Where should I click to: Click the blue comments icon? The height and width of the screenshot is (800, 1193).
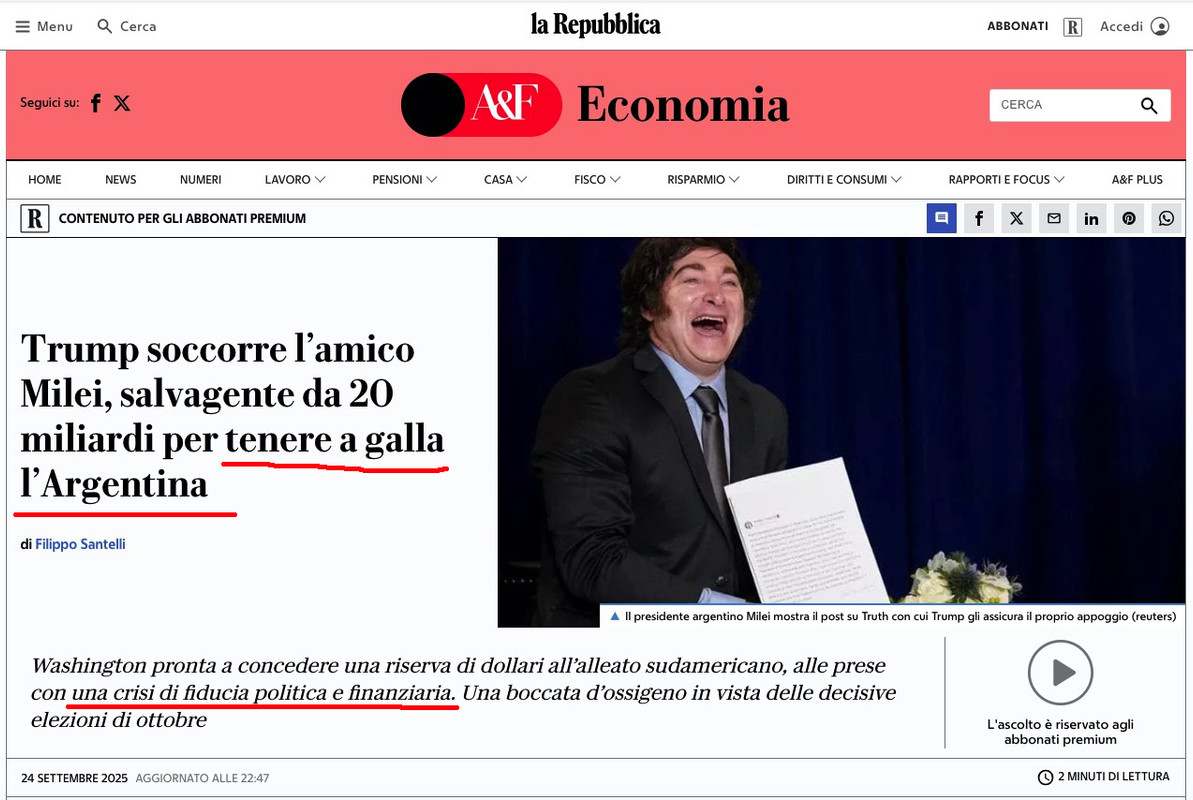coord(941,218)
